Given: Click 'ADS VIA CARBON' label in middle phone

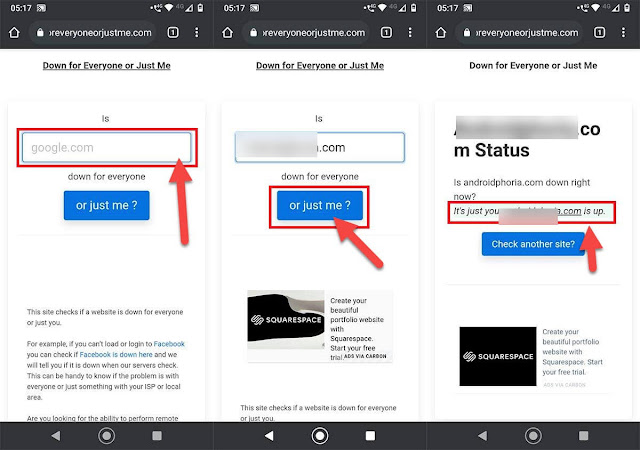Looking at the screenshot, I should [x=365, y=356].
